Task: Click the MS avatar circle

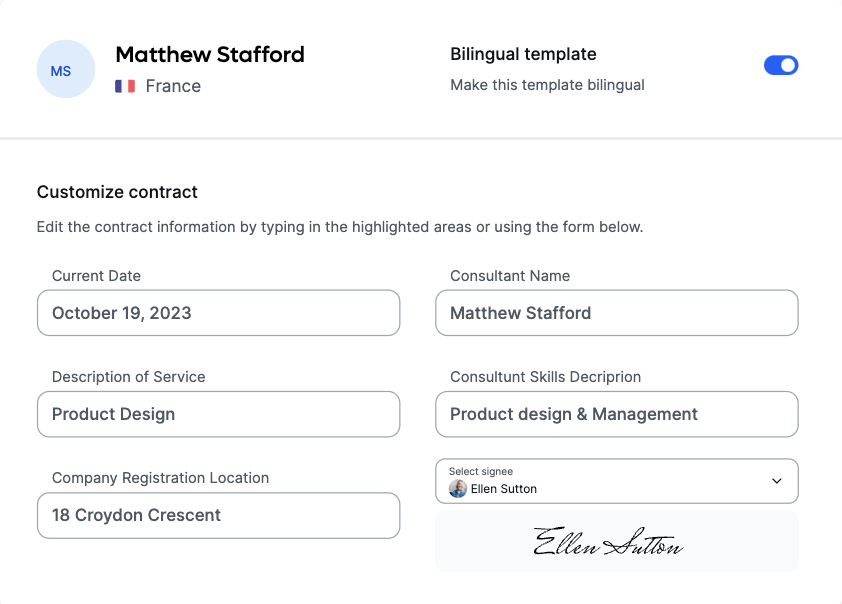Action: [x=65, y=69]
